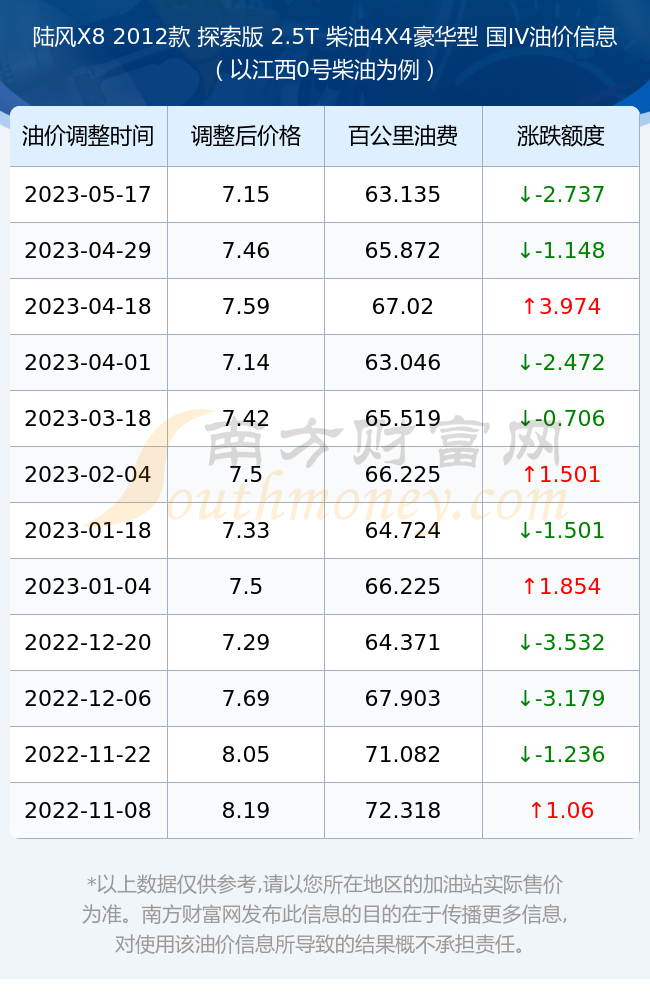
Task: Click the red up arrow beside 3.974
Action: click(x=529, y=307)
